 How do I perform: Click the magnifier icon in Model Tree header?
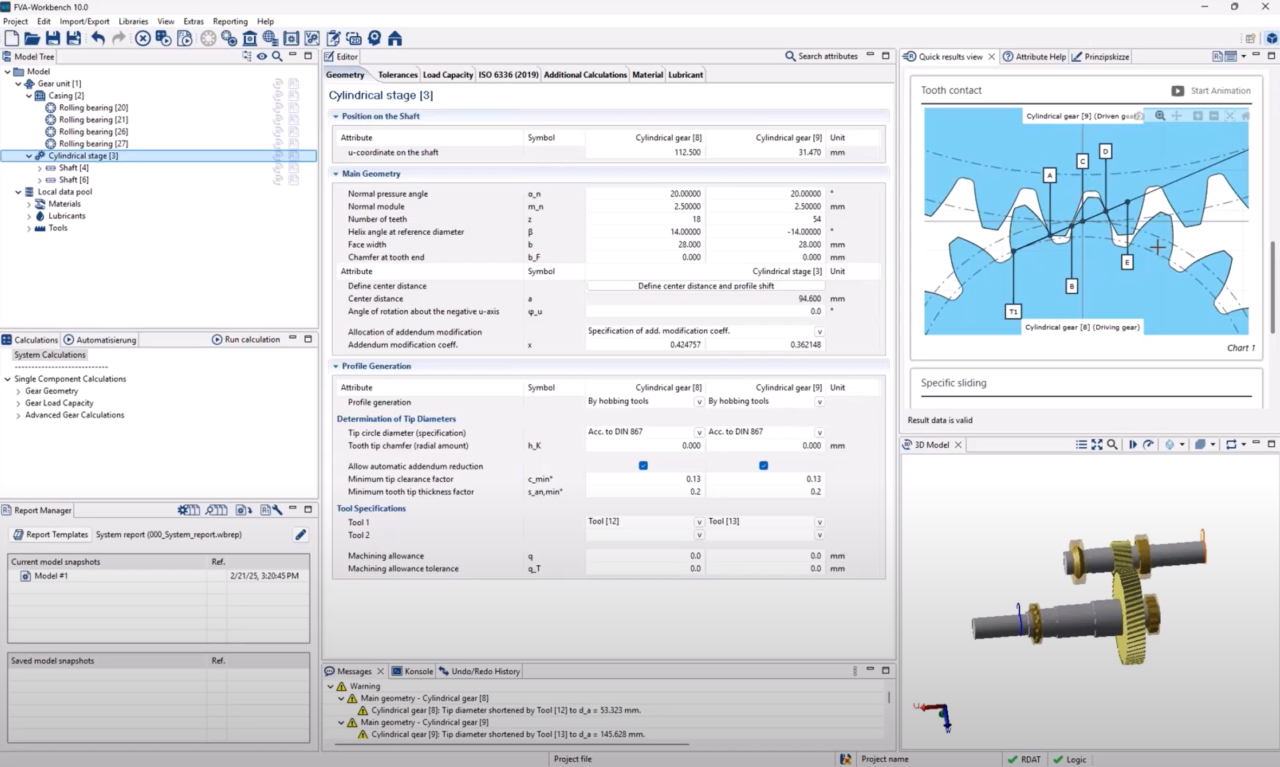[277, 56]
